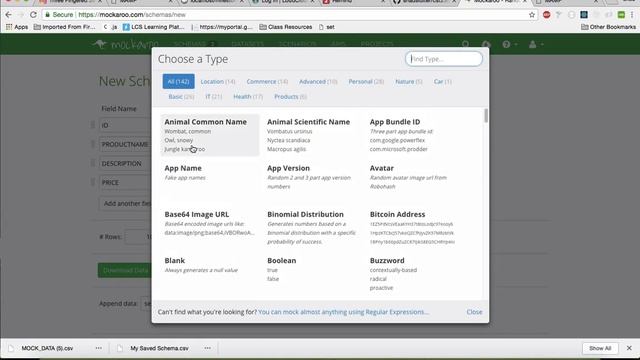Open the Apps bookmarks shortcut
This screenshot has width=640, height=360.
[17, 27]
